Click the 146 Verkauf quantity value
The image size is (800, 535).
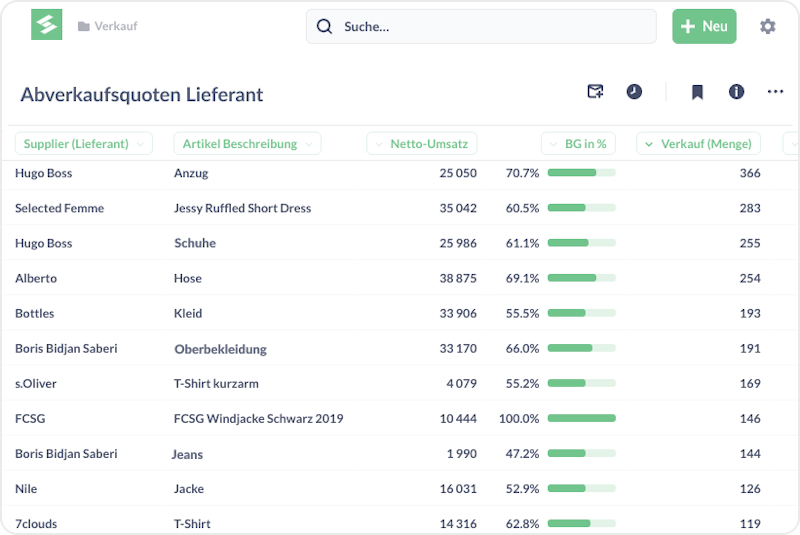(750, 419)
